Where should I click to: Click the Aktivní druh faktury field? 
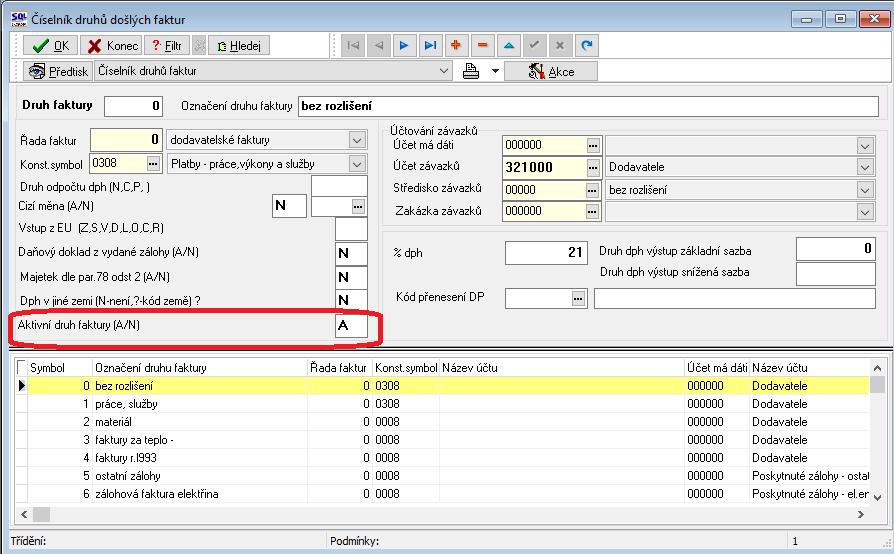pos(351,325)
